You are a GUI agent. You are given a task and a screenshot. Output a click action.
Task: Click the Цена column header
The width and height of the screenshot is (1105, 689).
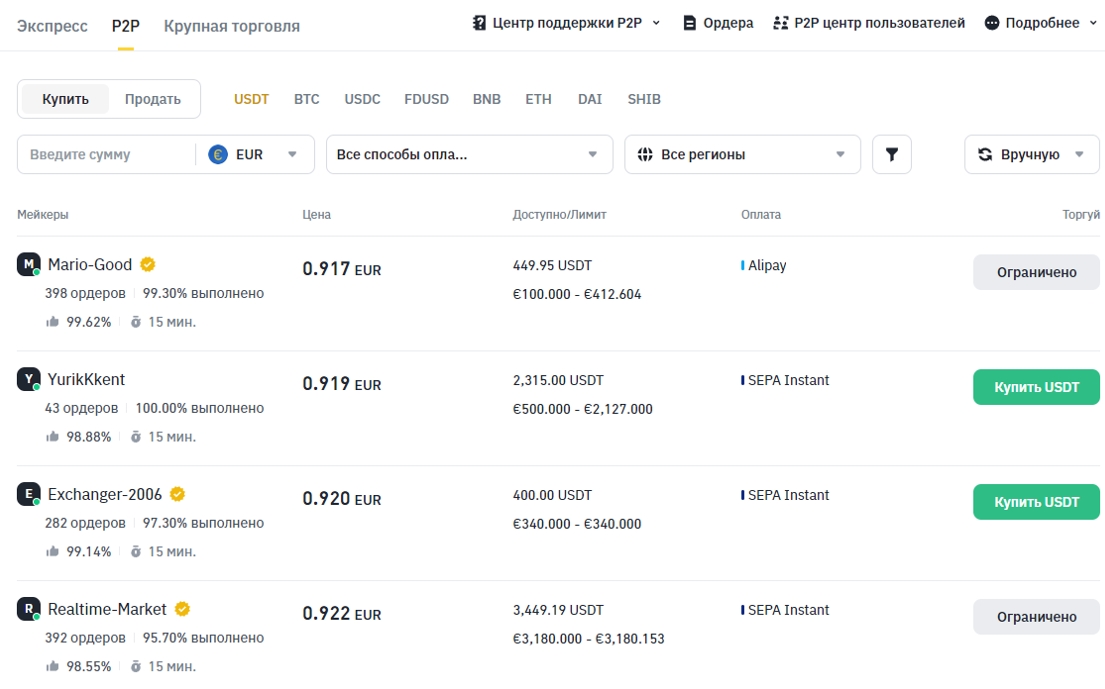[x=316, y=214]
